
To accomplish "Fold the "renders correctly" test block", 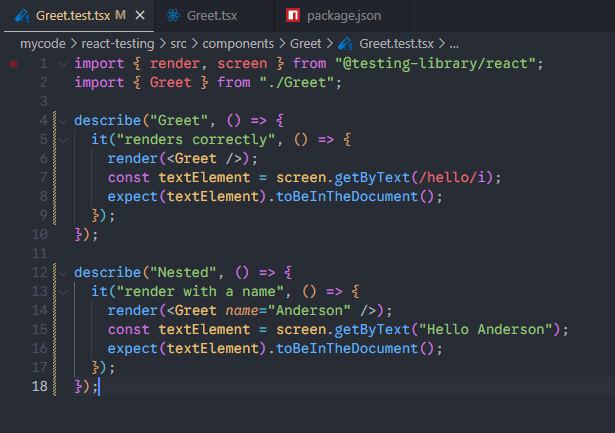I will click(62, 139).
